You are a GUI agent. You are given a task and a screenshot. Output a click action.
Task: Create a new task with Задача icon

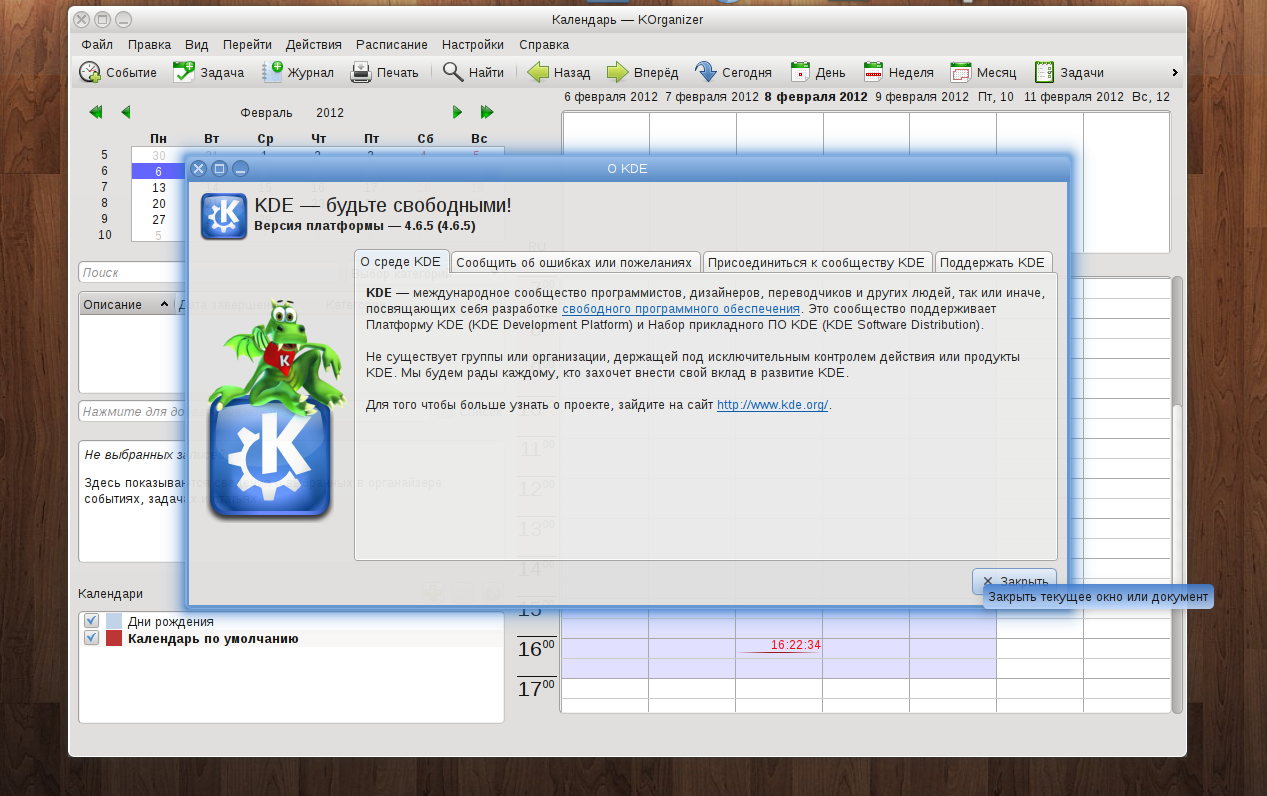point(184,72)
